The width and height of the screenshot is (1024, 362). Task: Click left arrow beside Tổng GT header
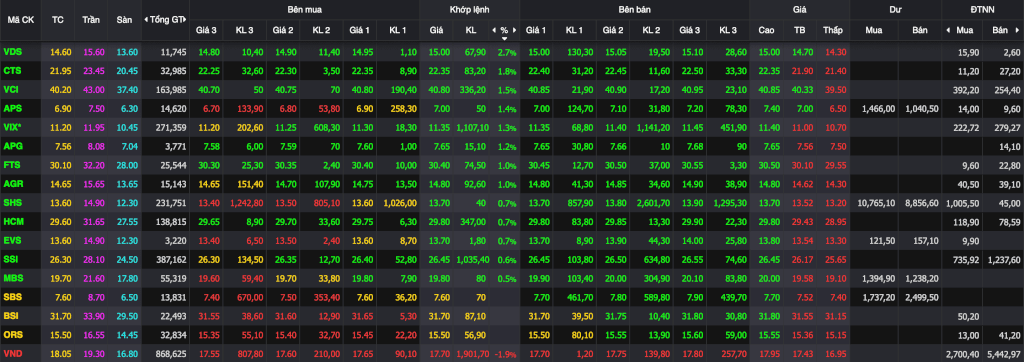click(146, 20)
